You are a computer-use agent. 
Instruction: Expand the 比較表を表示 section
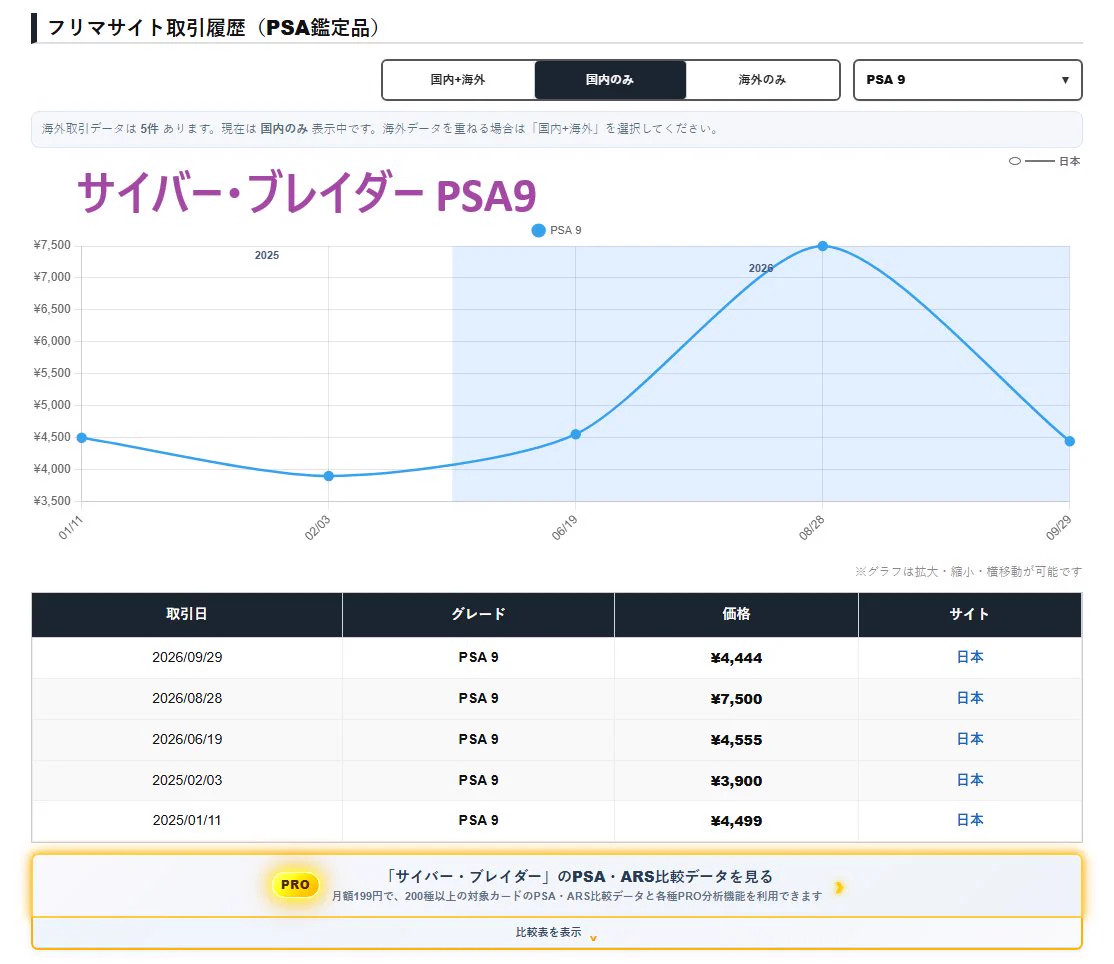[x=557, y=933]
